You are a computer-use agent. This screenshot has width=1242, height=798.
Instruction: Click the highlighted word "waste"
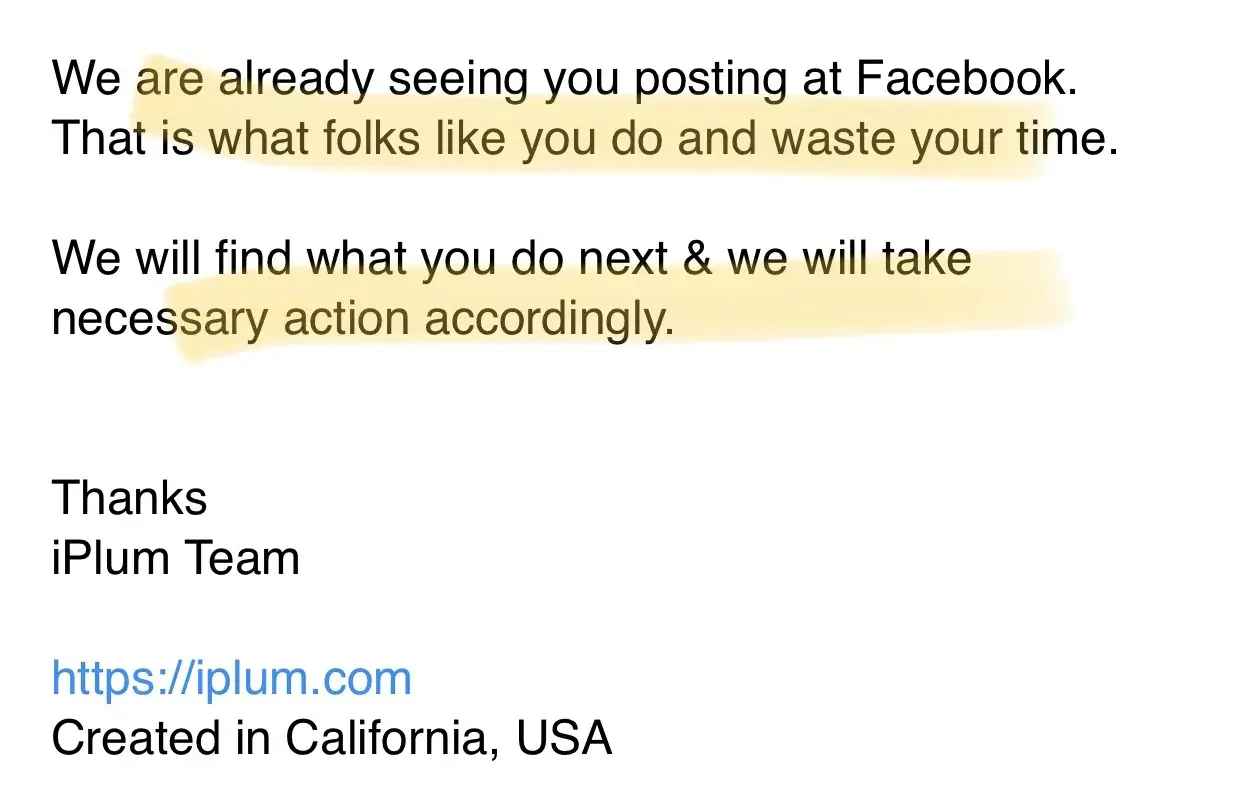835,140
